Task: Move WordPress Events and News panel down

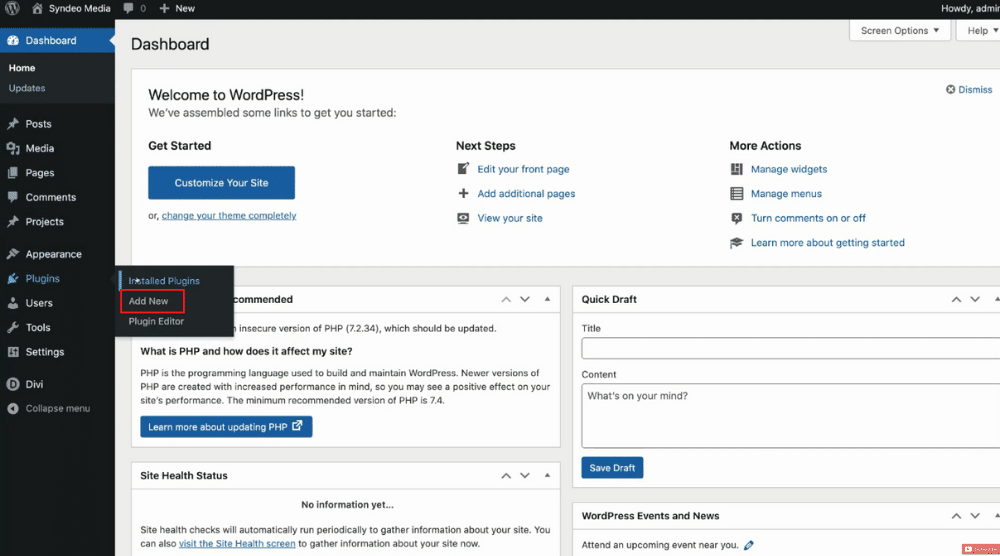Action: click(x=975, y=516)
